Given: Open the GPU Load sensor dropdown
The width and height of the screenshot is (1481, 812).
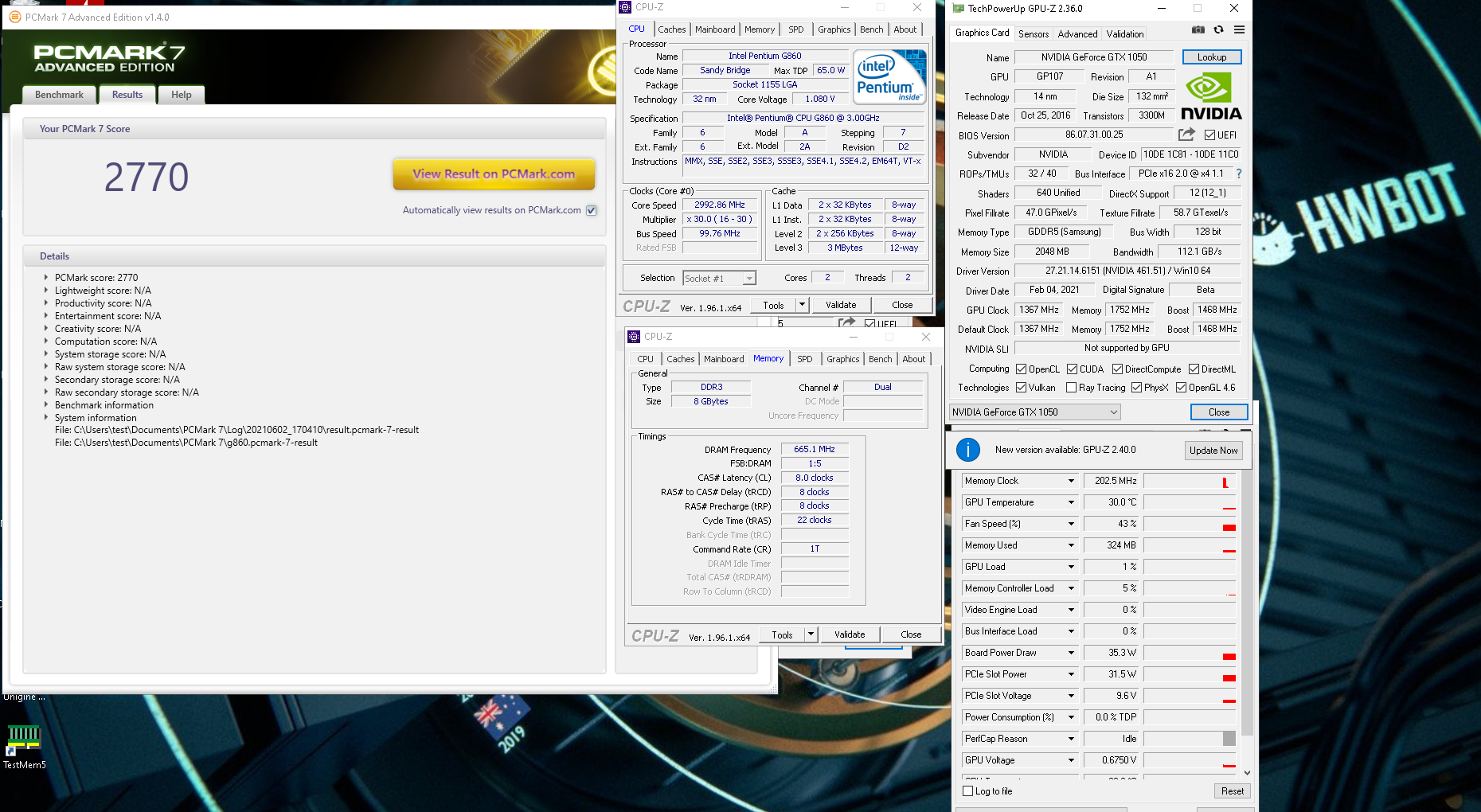Looking at the screenshot, I should coord(1071,567).
